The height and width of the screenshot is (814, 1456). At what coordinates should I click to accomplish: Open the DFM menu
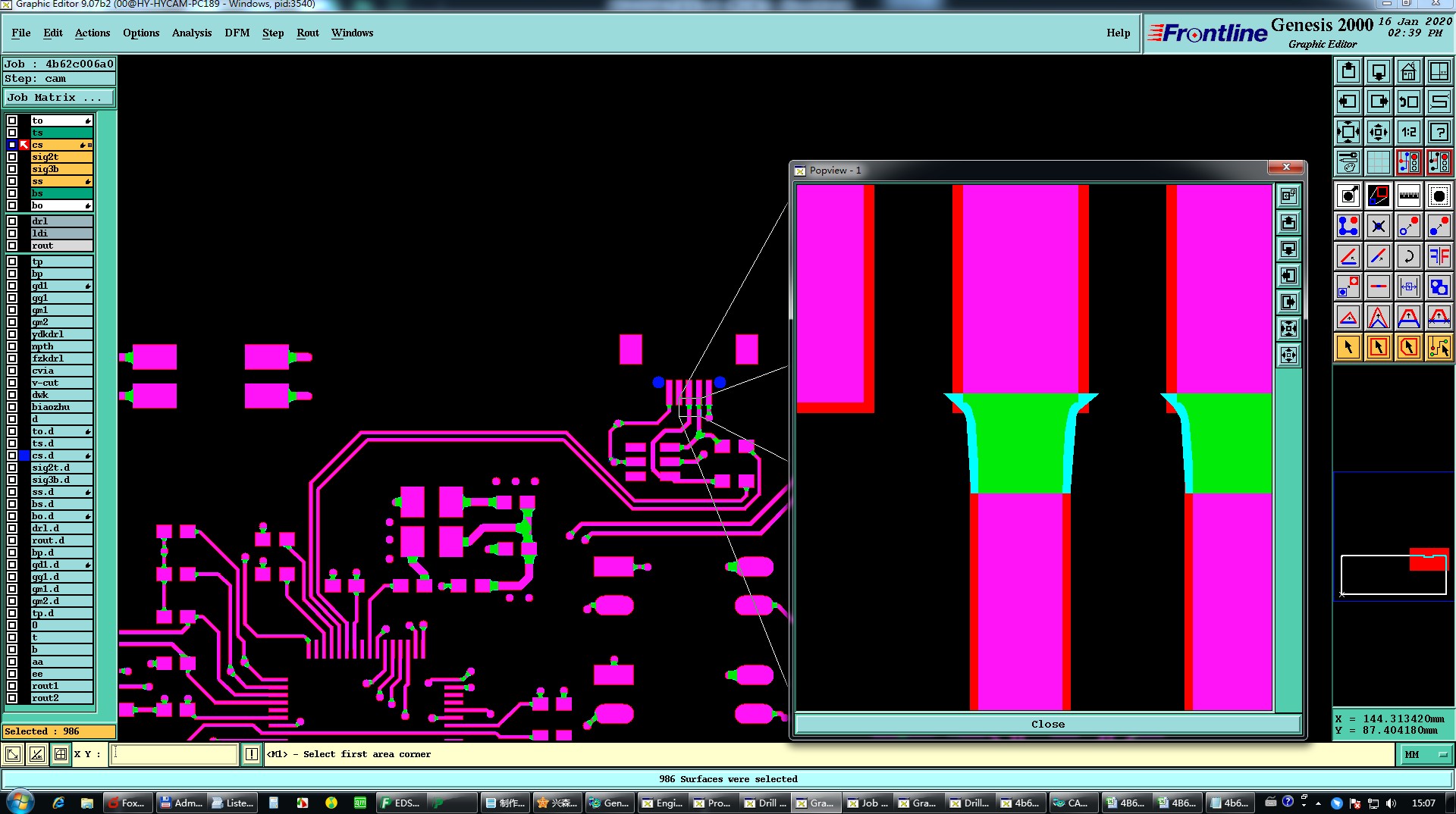pos(237,33)
